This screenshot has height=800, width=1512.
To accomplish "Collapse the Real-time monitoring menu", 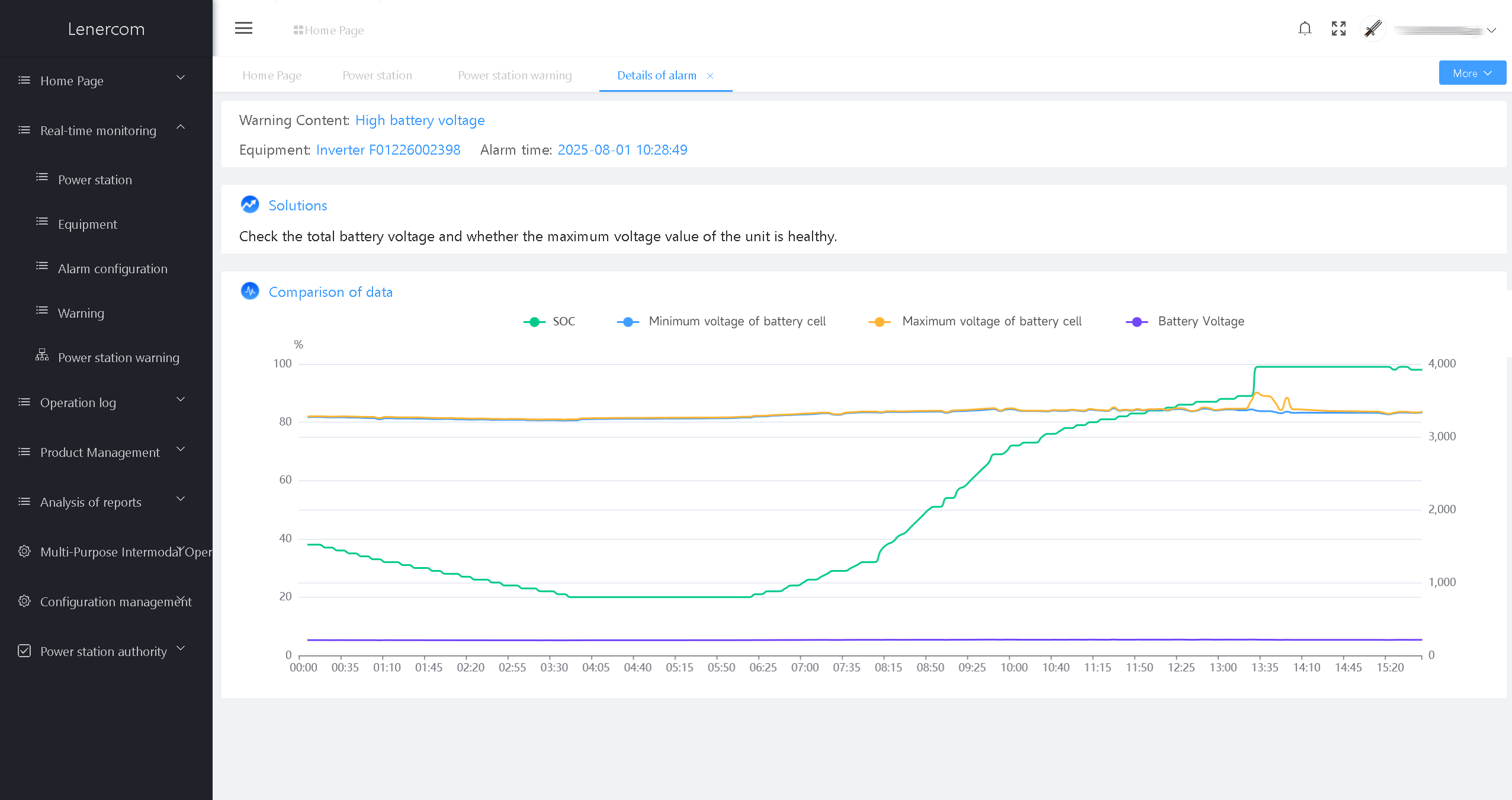I will point(98,130).
